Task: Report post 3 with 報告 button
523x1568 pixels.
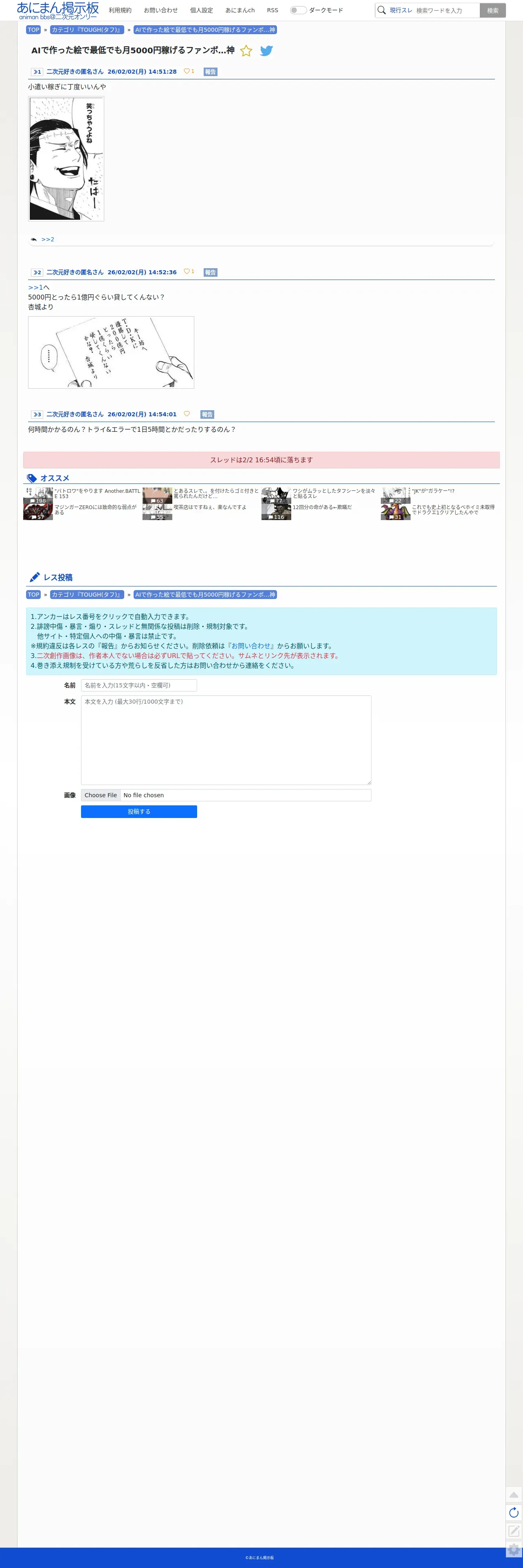Action: coord(207,415)
